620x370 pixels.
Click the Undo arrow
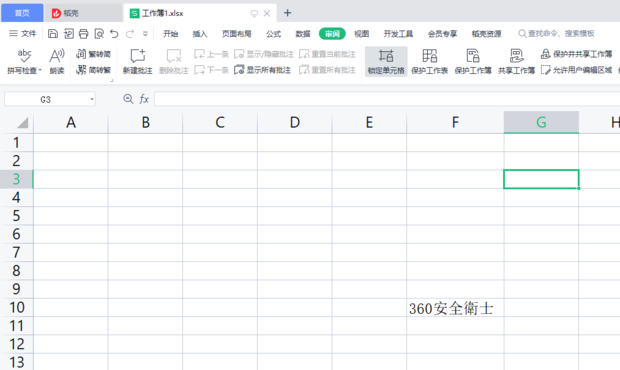pyautogui.click(x=114, y=34)
